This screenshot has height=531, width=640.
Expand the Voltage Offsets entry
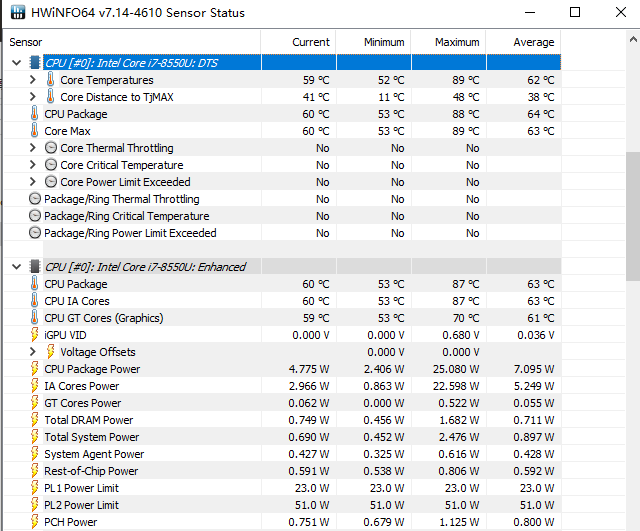coord(33,351)
